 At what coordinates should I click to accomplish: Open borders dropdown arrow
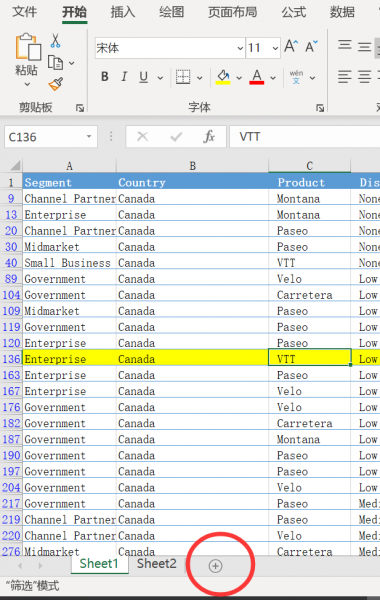pos(199,78)
